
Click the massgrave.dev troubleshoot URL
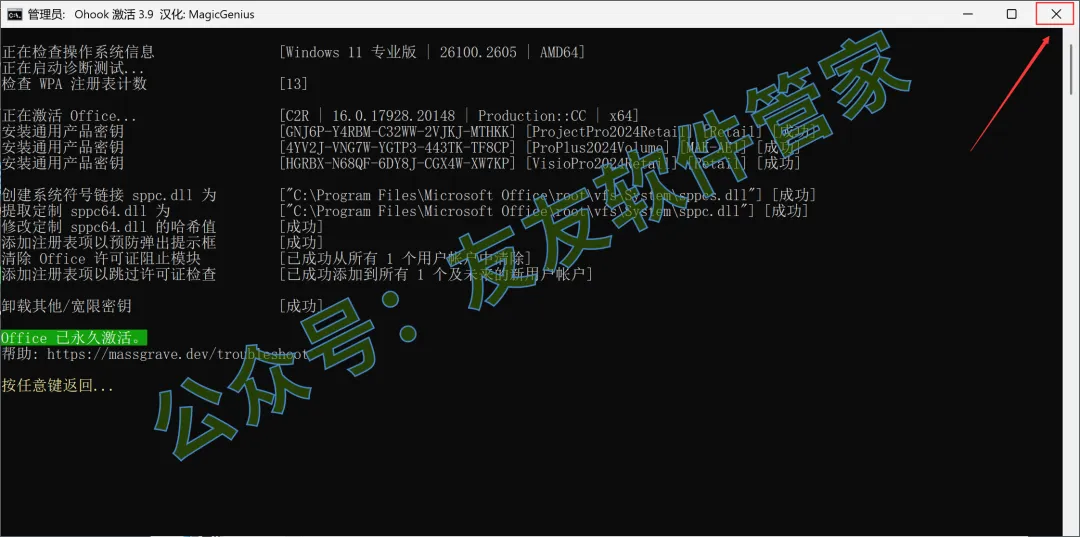[175, 354]
